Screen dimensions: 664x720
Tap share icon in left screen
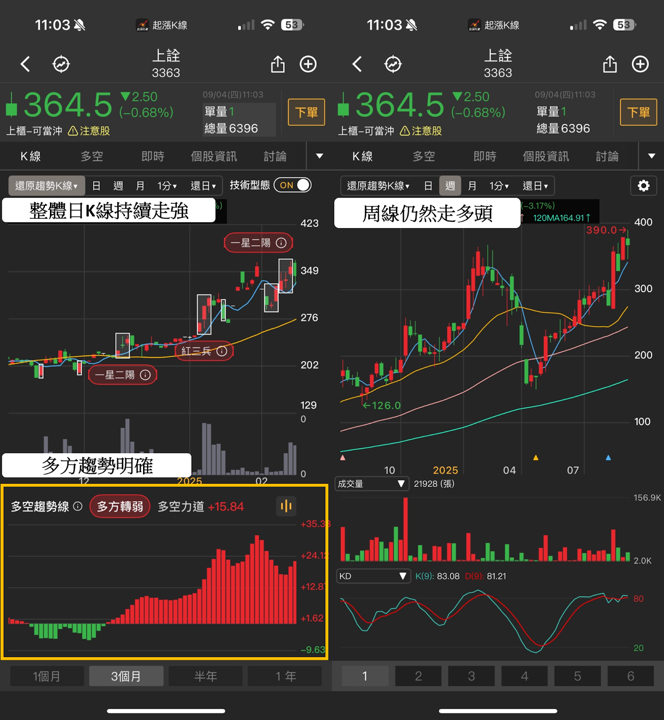coord(278,64)
